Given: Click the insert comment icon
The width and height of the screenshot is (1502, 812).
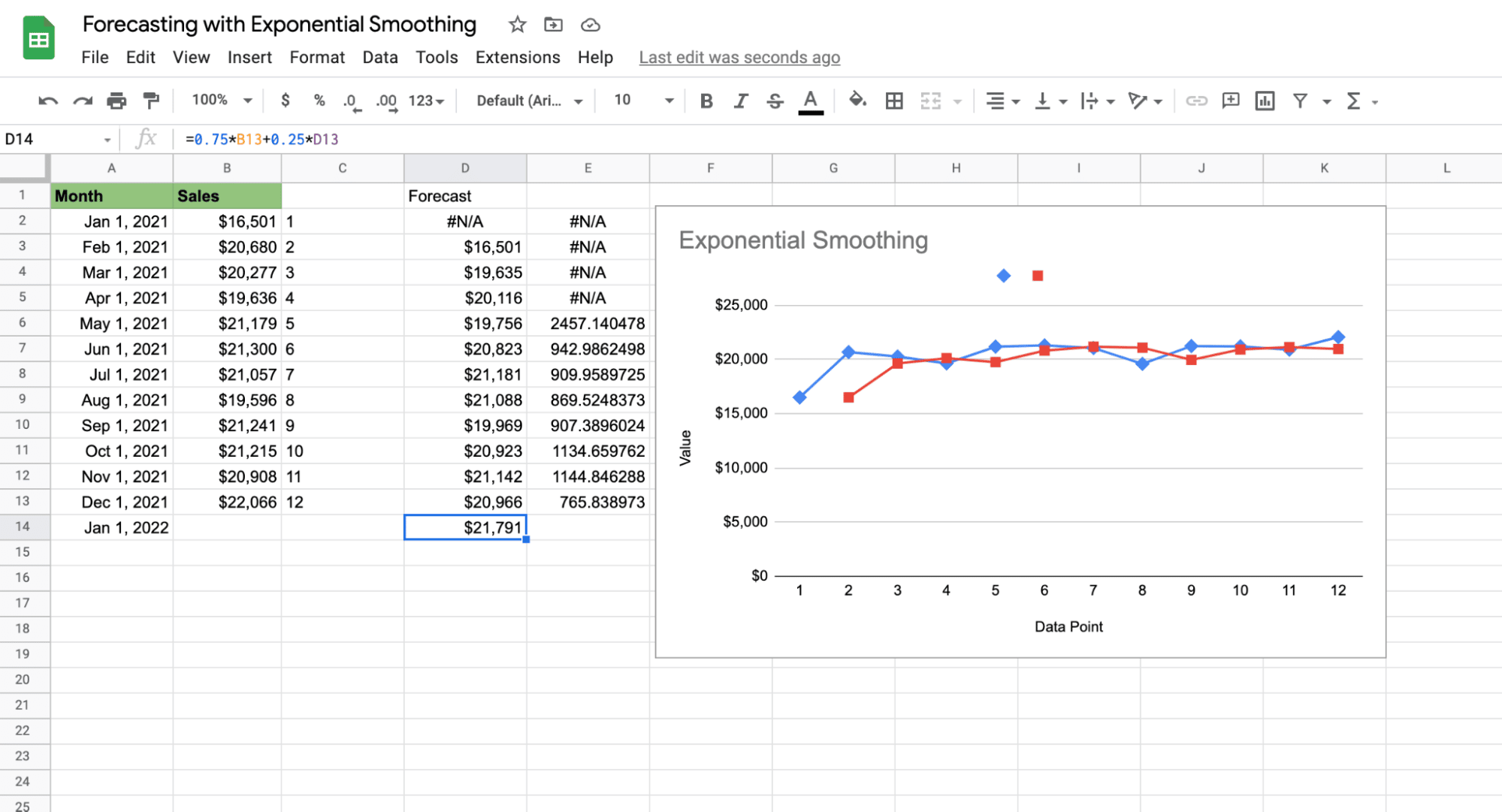Looking at the screenshot, I should pos(1230,101).
